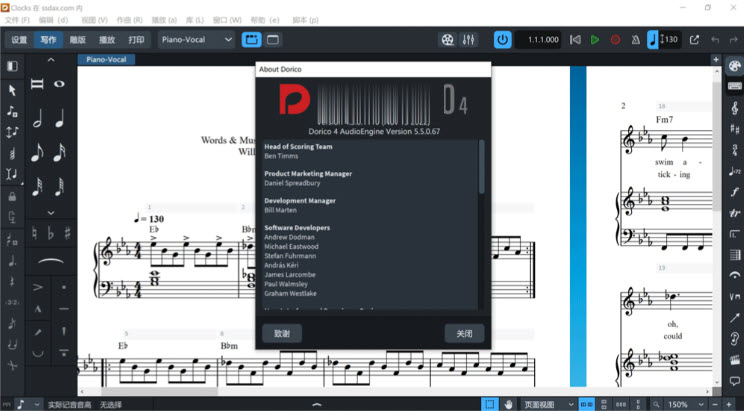This screenshot has height=411, width=744.
Task: Toggle the hand tool in status bar
Action: click(509, 404)
